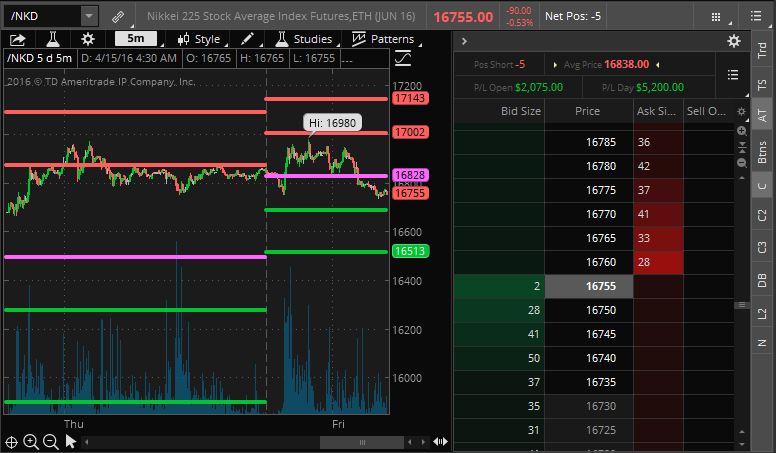Screen dimensions: 776x453
Task: Click the 16828 magenta price level label
Action: click(x=410, y=175)
